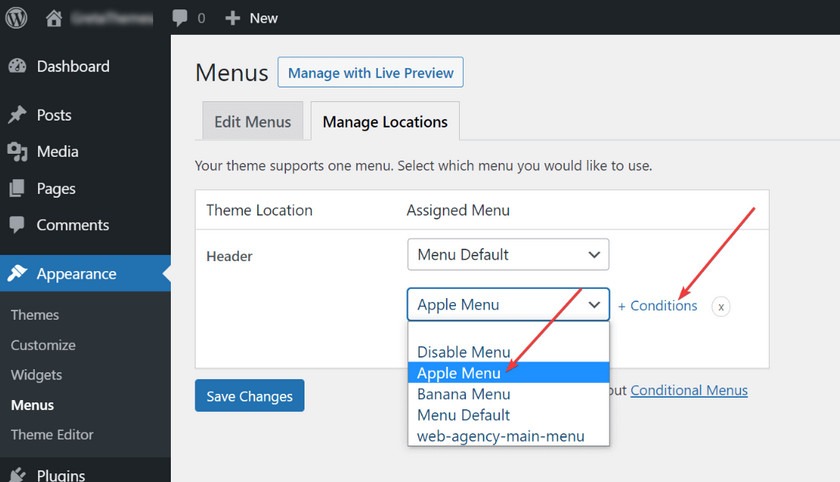The height and width of the screenshot is (482, 840).
Task: Remove the conditional menu with x button
Action: coord(721,306)
